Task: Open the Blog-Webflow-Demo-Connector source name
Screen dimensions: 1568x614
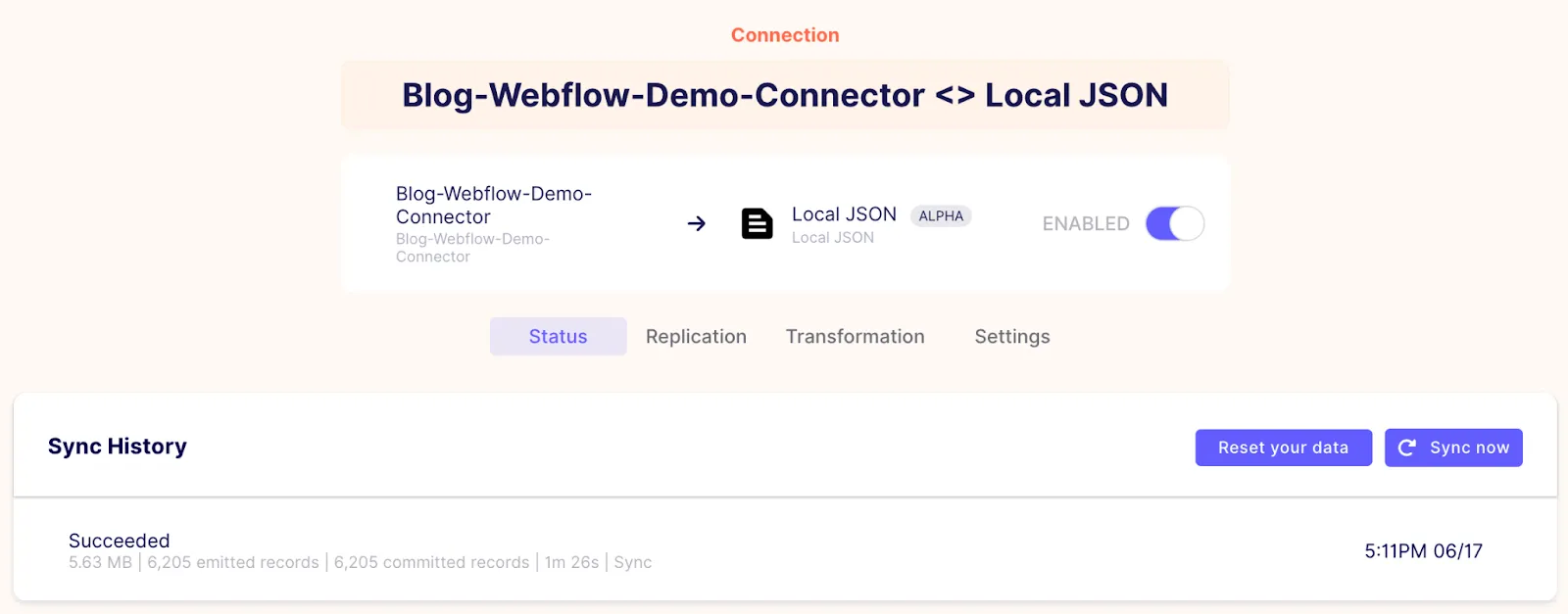Action: pos(494,205)
